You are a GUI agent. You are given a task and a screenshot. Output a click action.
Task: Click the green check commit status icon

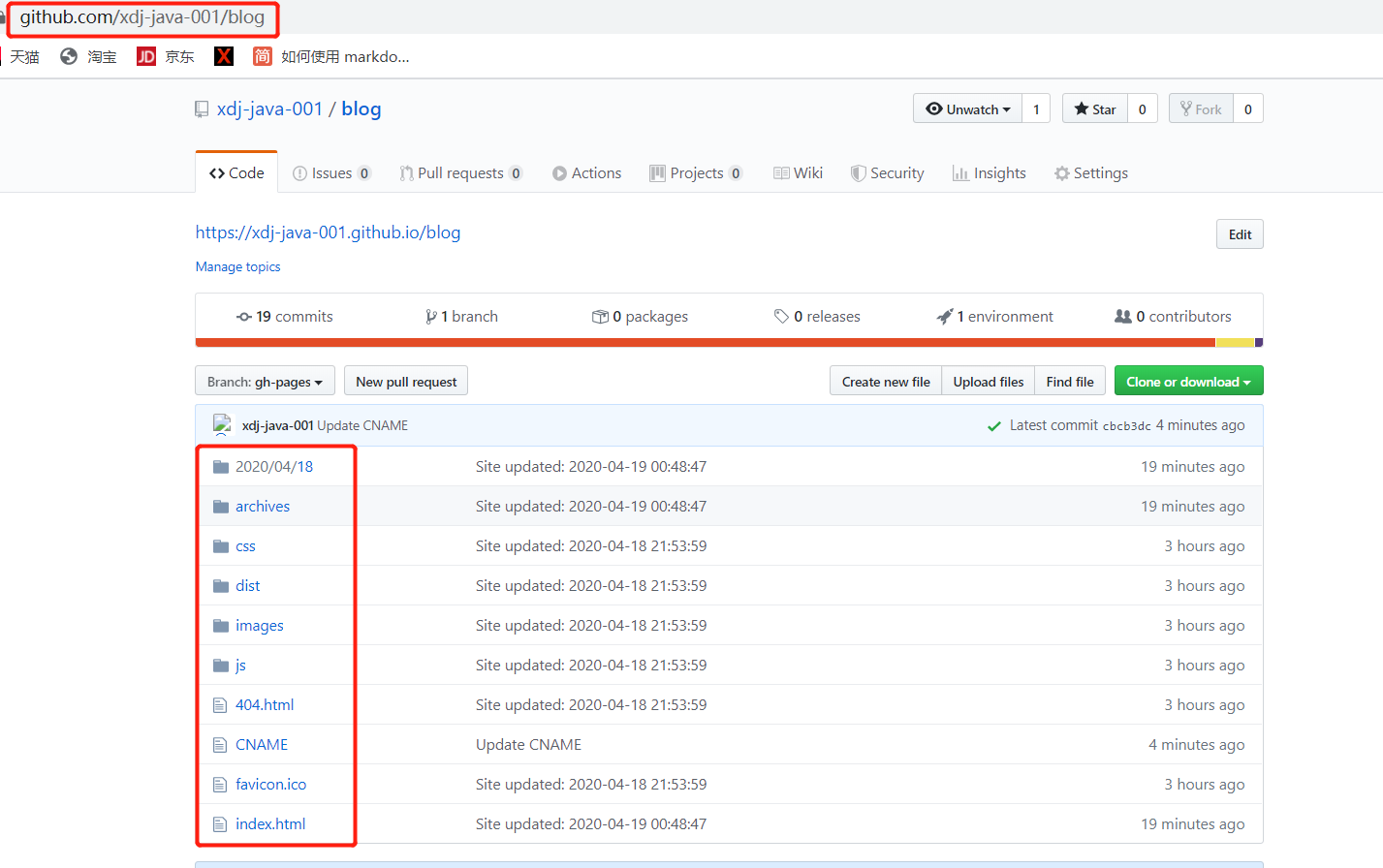[993, 426]
